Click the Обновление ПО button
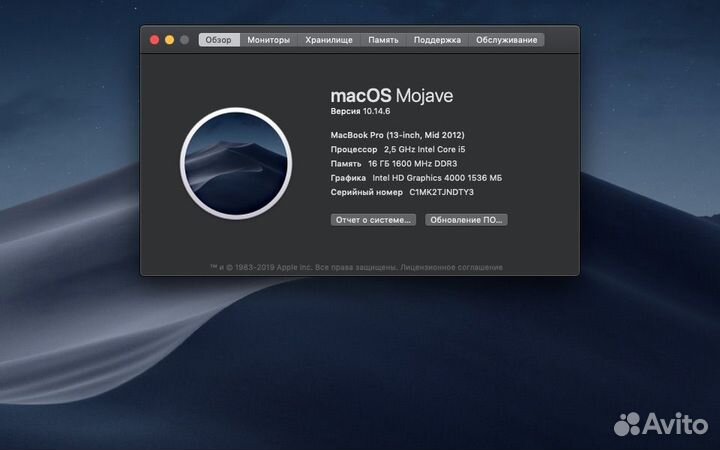The height and width of the screenshot is (450, 720). tap(466, 220)
